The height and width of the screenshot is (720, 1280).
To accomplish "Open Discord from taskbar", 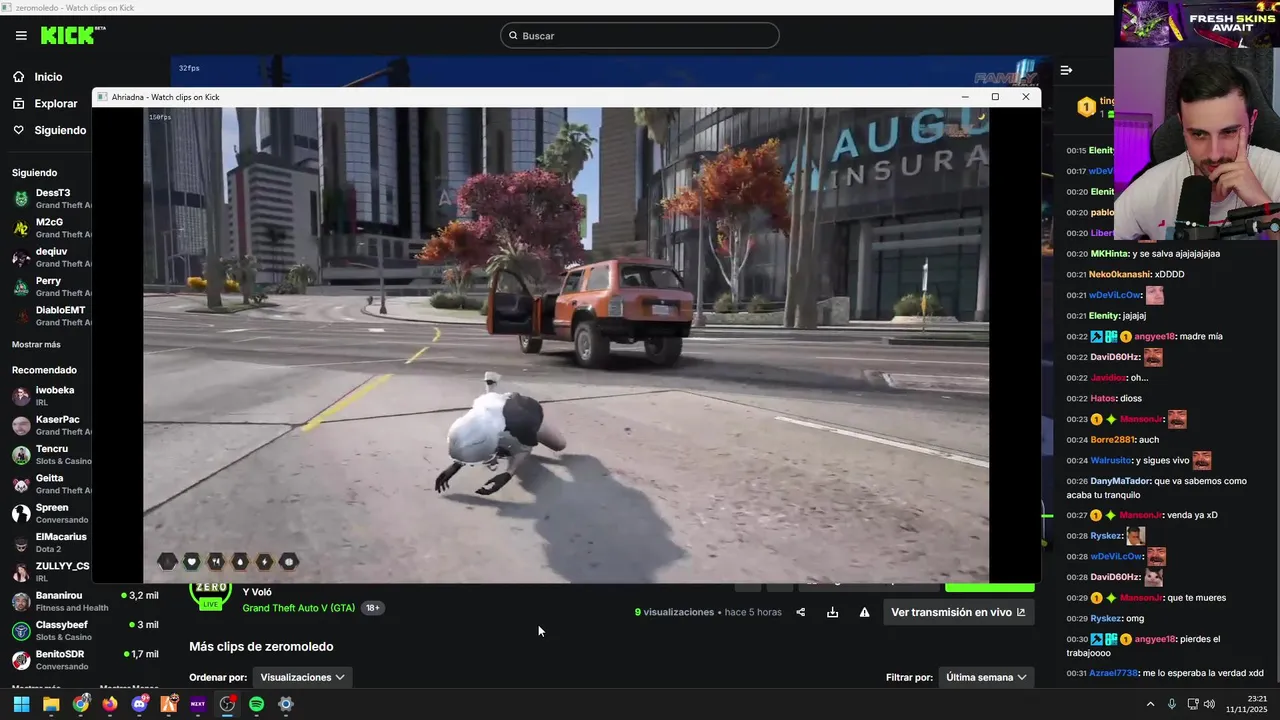I will pyautogui.click(x=139, y=704).
